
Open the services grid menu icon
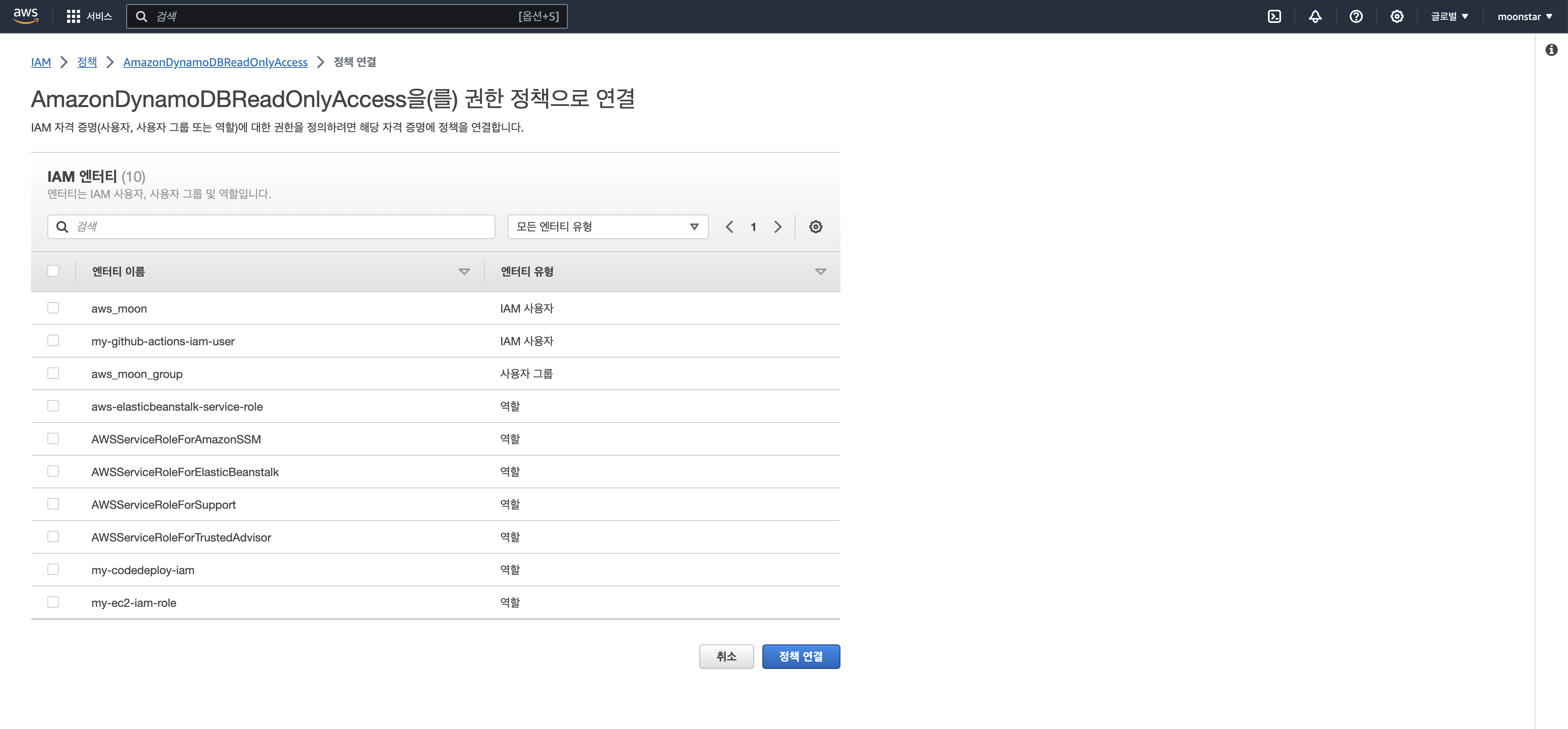73,16
